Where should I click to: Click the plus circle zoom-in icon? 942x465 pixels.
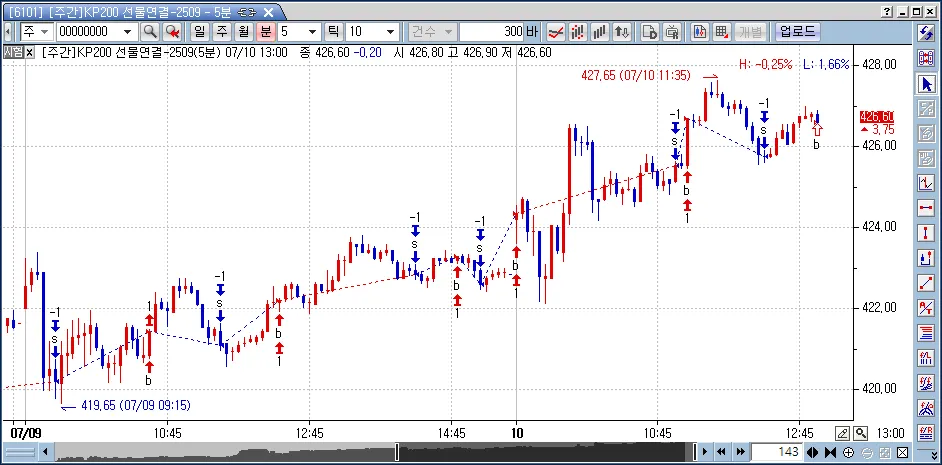[848, 452]
